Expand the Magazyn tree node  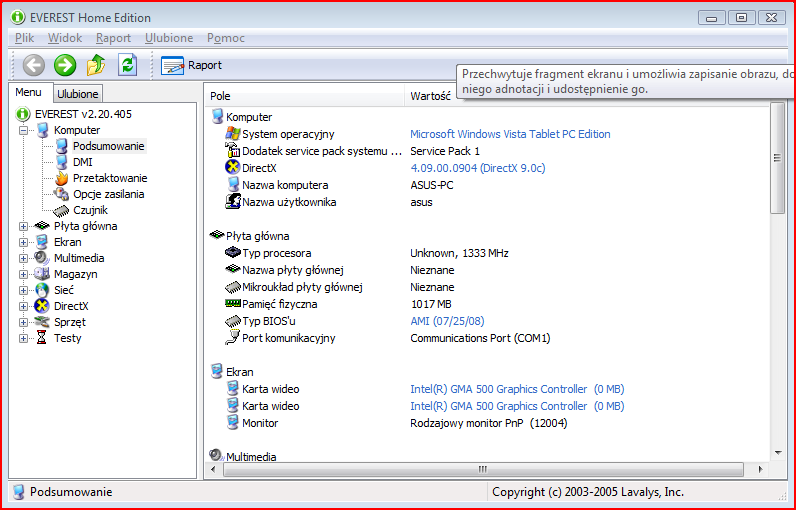click(23, 275)
